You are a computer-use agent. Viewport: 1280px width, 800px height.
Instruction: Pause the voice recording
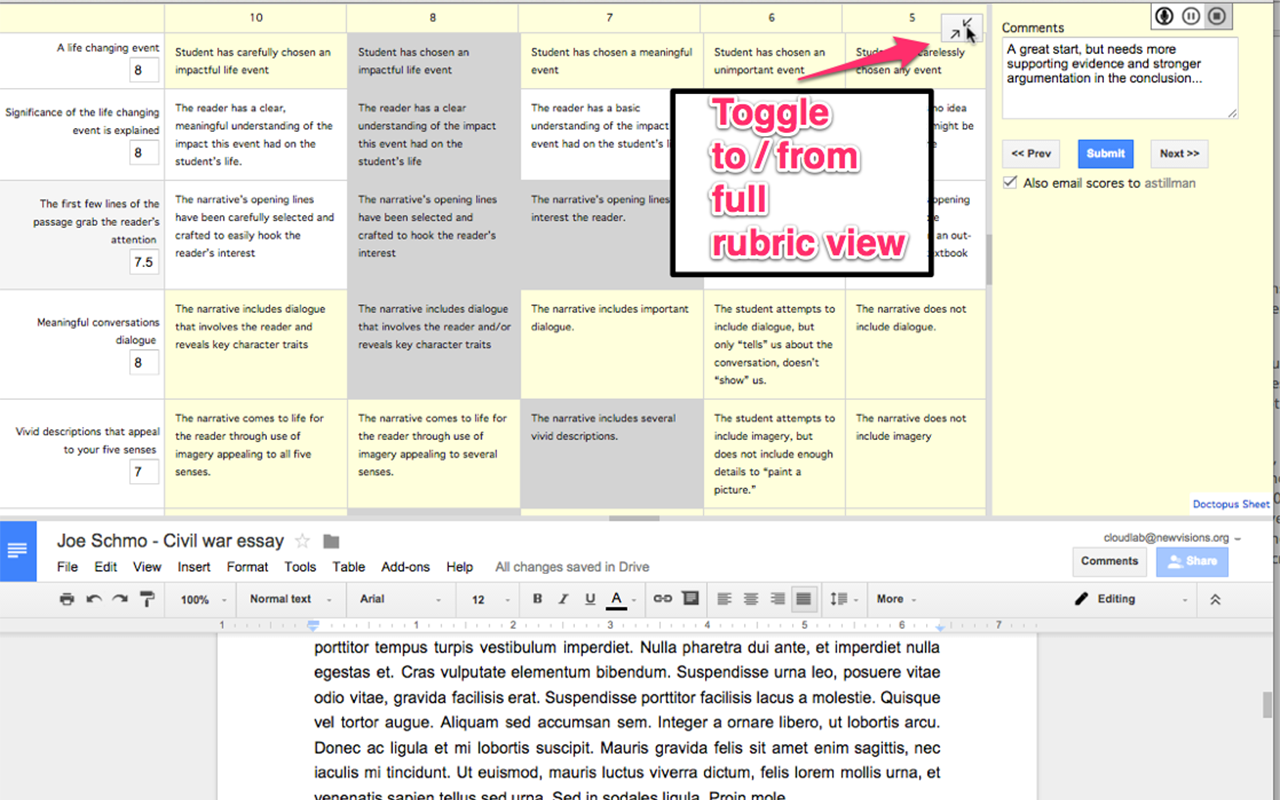(1191, 16)
